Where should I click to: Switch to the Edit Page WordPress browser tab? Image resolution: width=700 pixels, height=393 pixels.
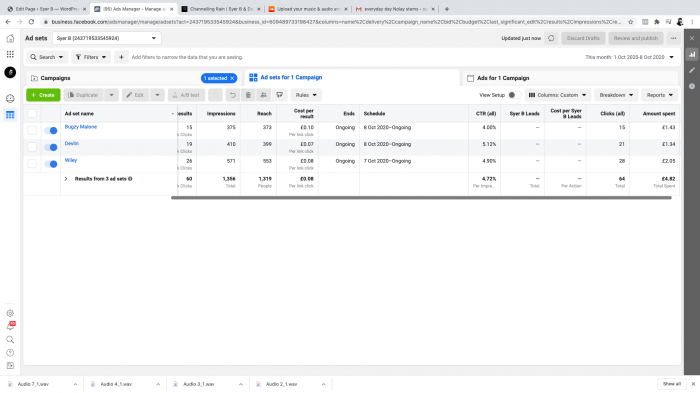[45, 9]
